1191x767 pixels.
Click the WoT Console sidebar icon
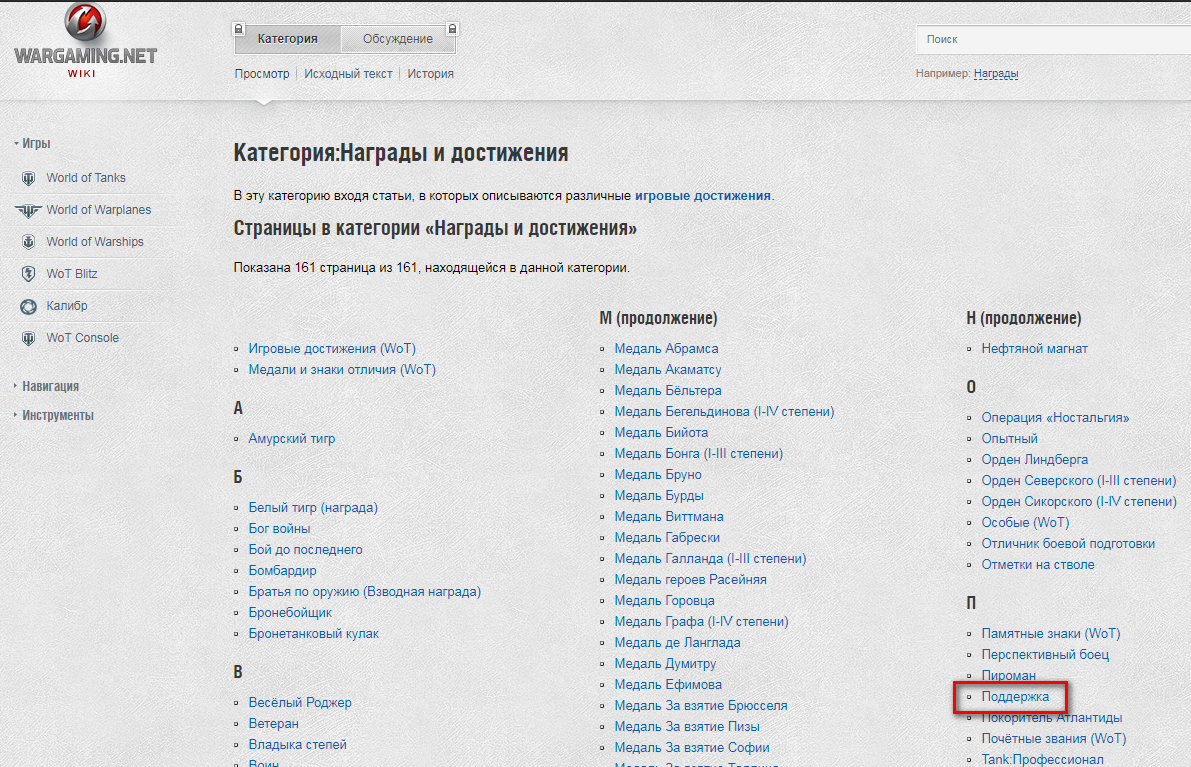(x=27, y=338)
